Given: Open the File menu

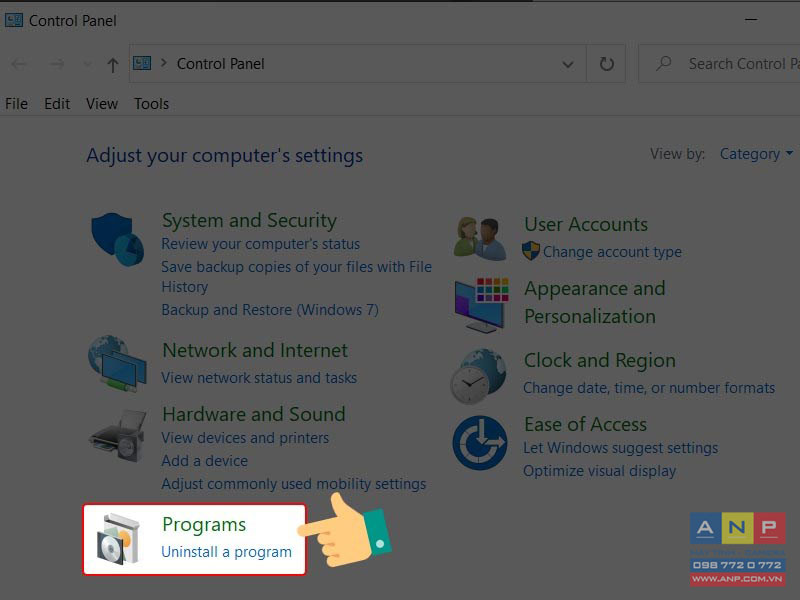Looking at the screenshot, I should pos(16,104).
